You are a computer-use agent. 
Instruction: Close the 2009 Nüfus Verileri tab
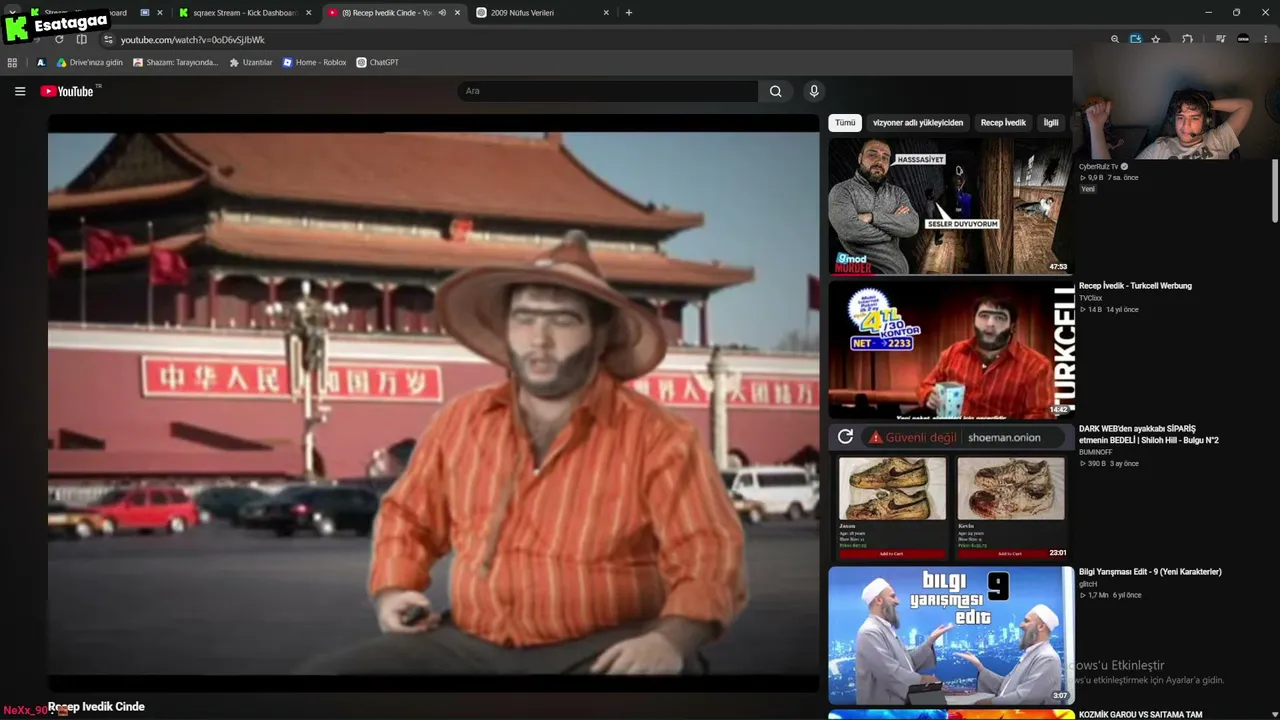point(606,13)
